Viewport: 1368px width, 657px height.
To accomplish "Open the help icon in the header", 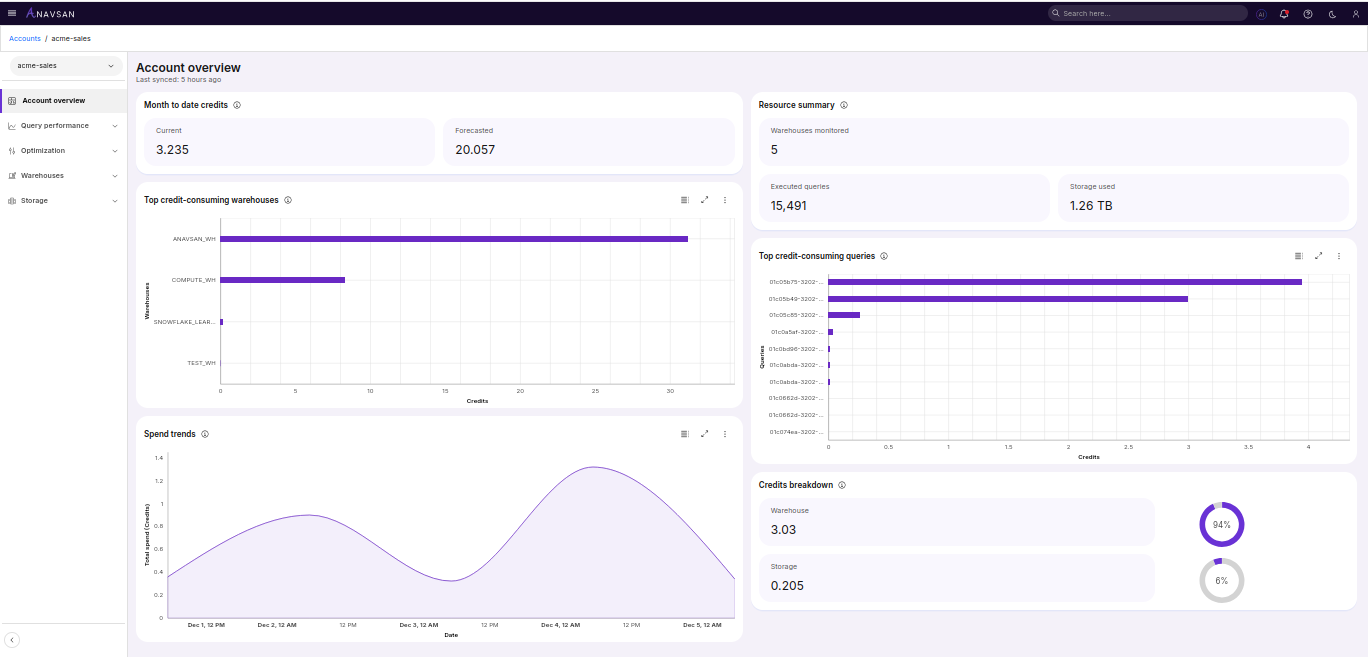I will tap(1307, 13).
